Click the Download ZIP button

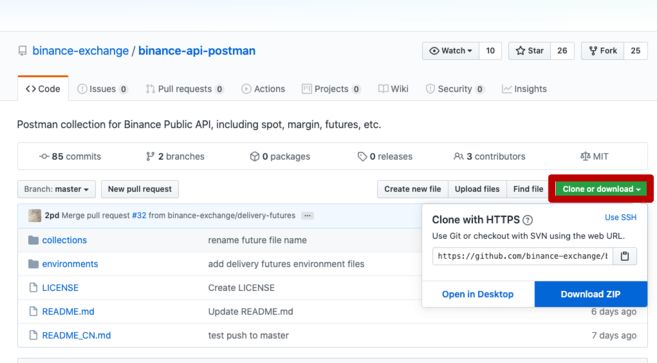pyautogui.click(x=590, y=294)
